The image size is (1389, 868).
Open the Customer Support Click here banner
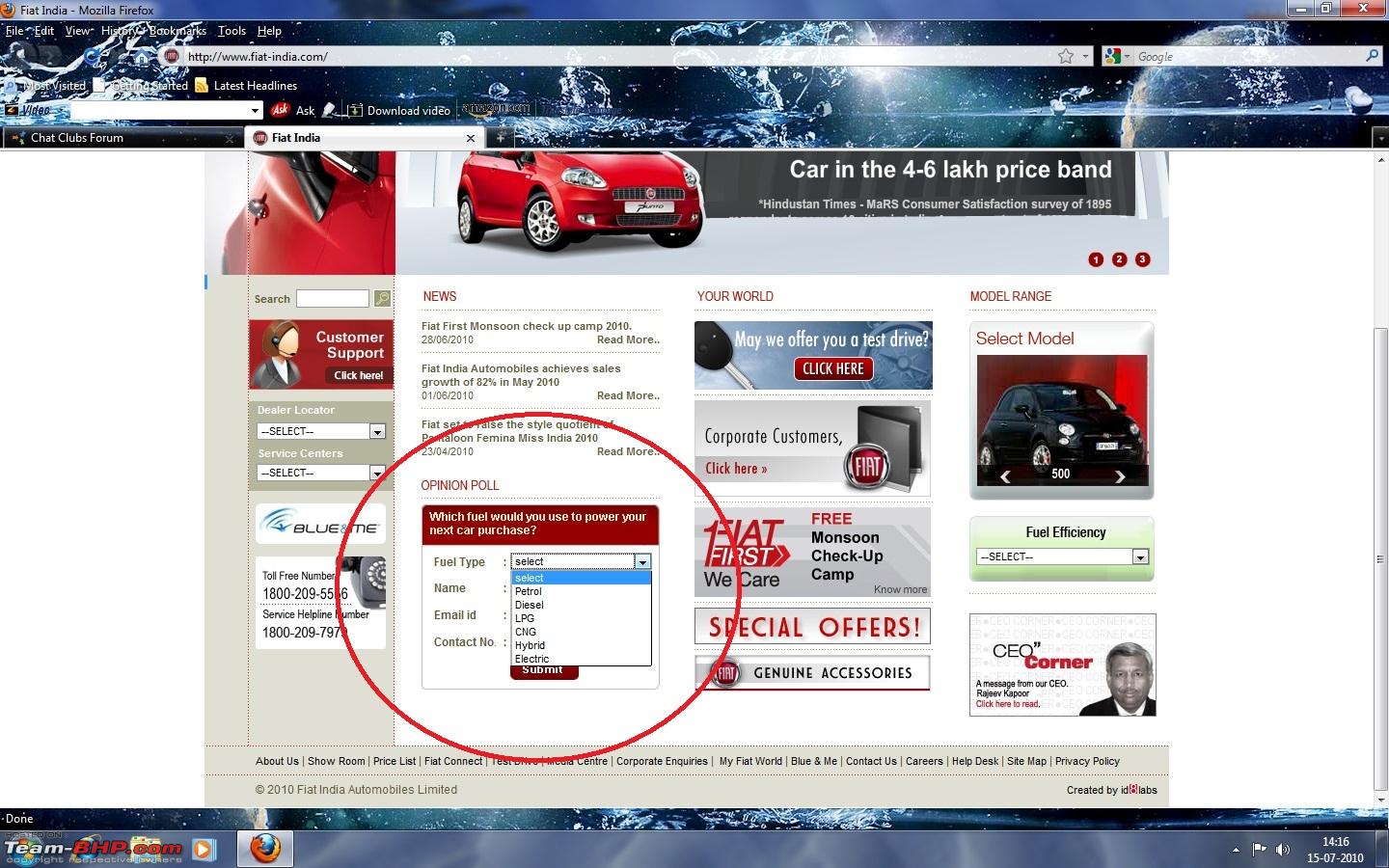pyautogui.click(x=321, y=354)
